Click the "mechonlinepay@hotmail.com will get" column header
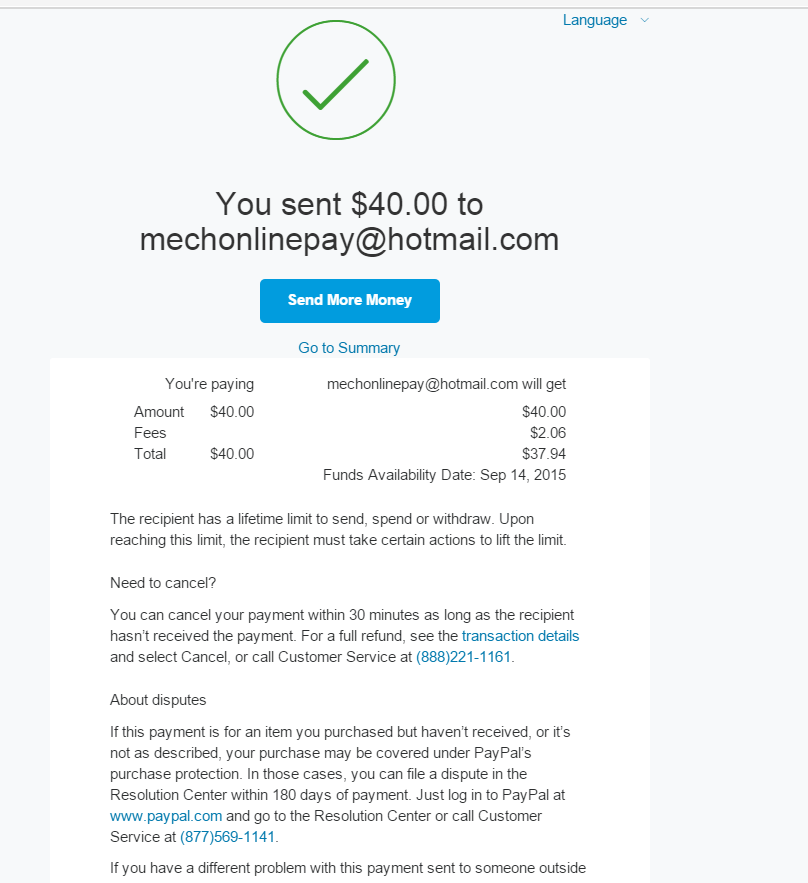808x883 pixels. click(x=446, y=384)
